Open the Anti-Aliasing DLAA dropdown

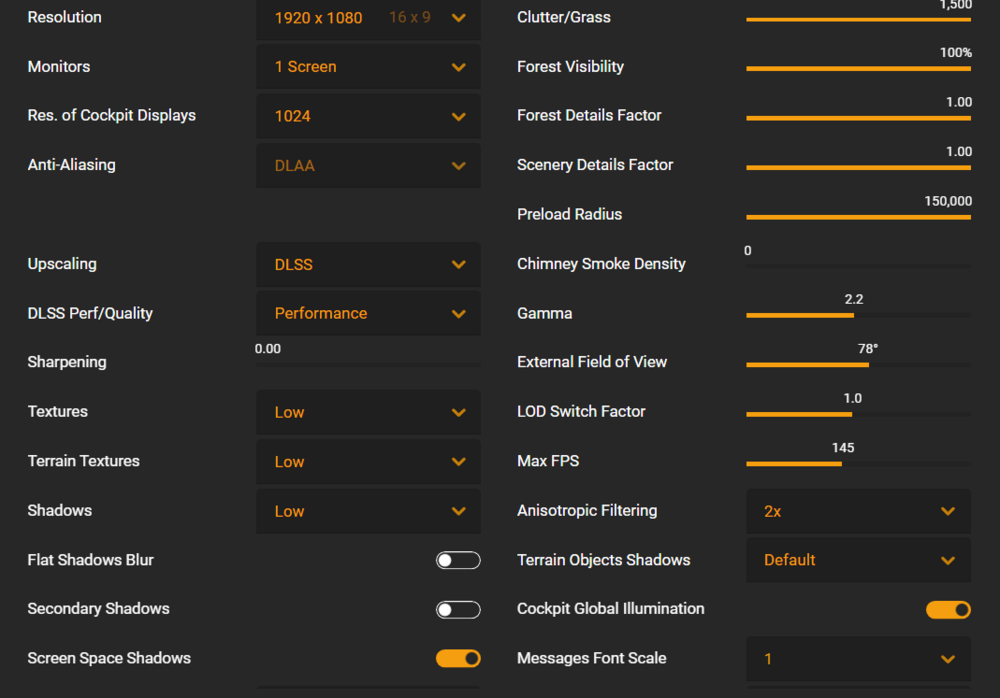click(368, 166)
